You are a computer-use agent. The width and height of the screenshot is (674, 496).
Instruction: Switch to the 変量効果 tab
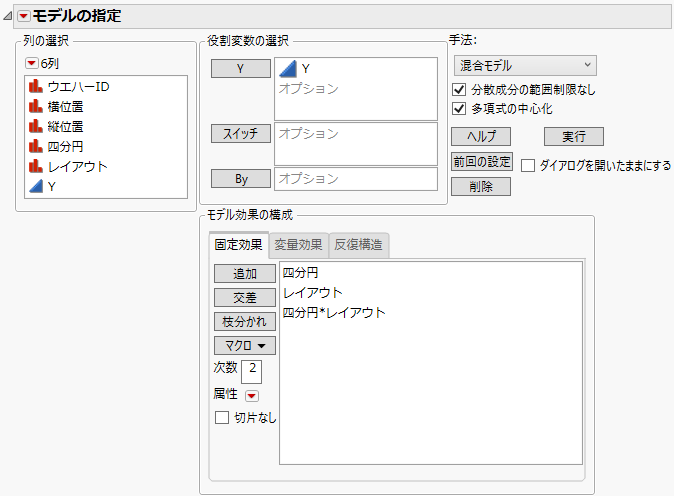pos(298,244)
